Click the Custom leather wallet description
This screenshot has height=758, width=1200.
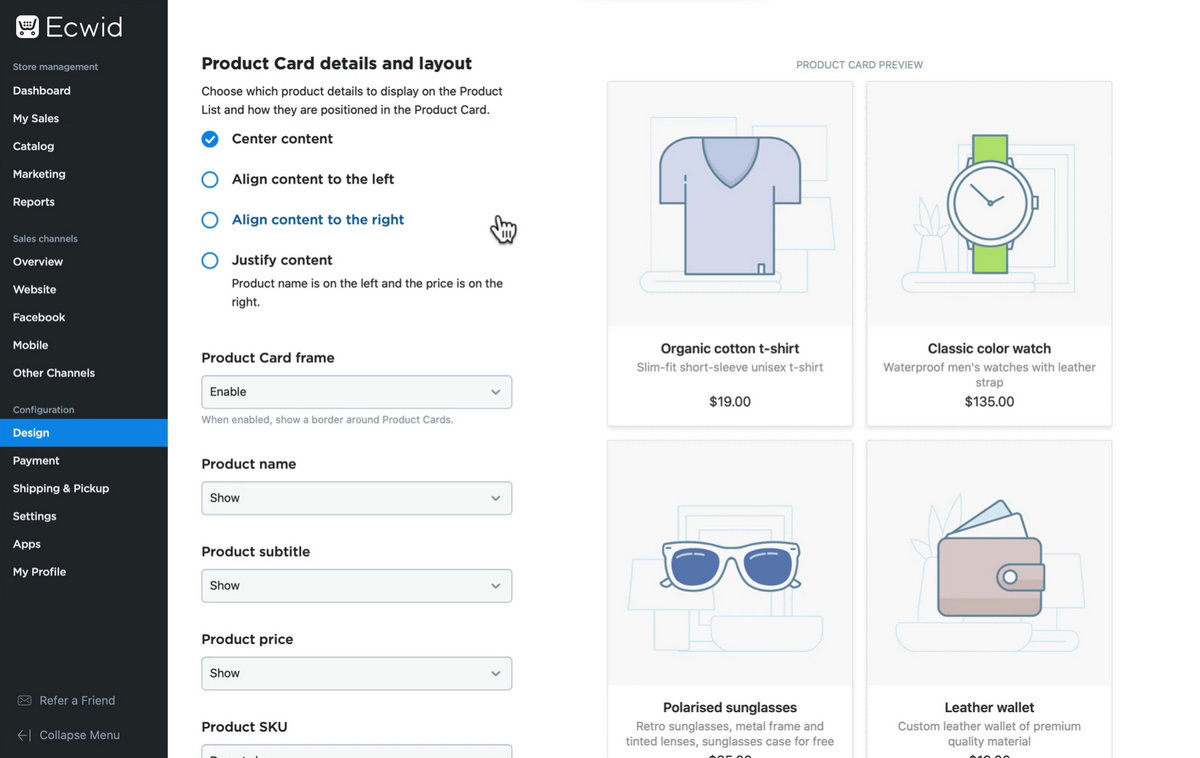point(990,734)
